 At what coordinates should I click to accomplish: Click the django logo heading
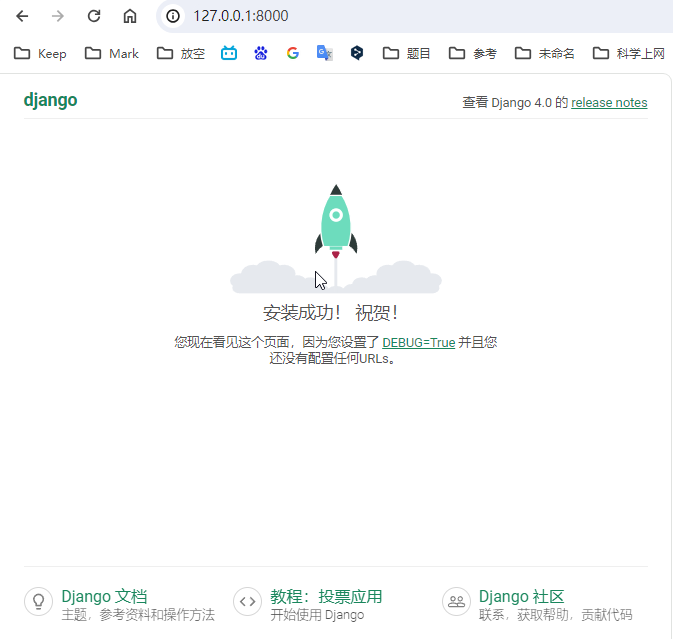click(x=50, y=101)
